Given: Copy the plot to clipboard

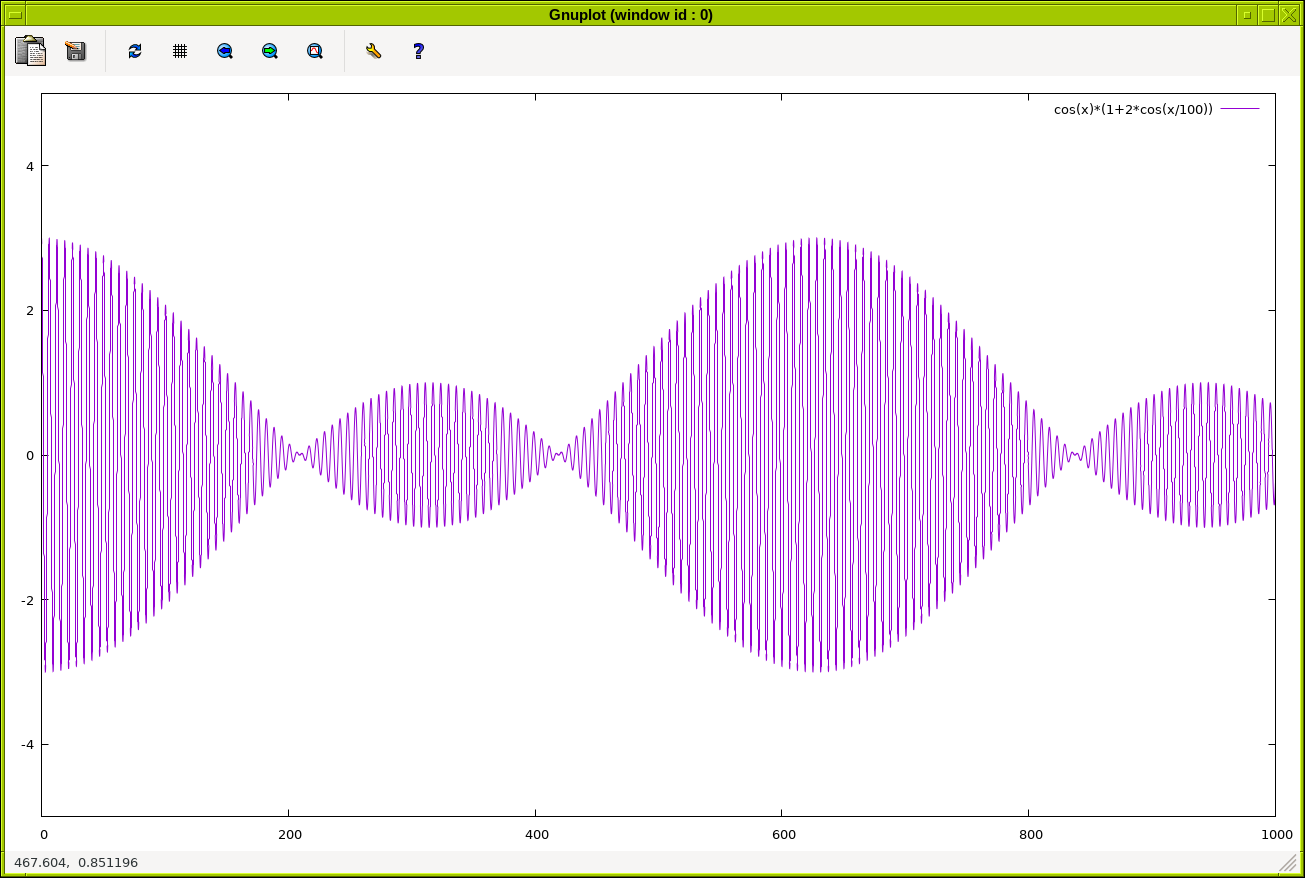Looking at the screenshot, I should 30,51.
